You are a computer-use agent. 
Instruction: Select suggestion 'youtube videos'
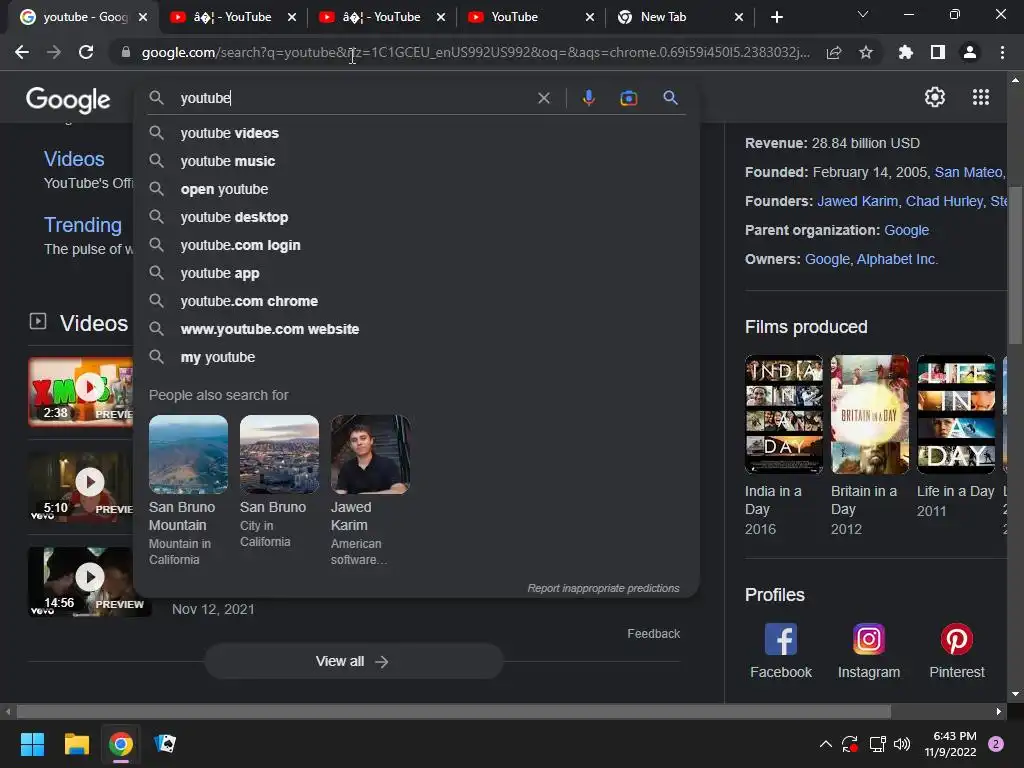(417, 133)
